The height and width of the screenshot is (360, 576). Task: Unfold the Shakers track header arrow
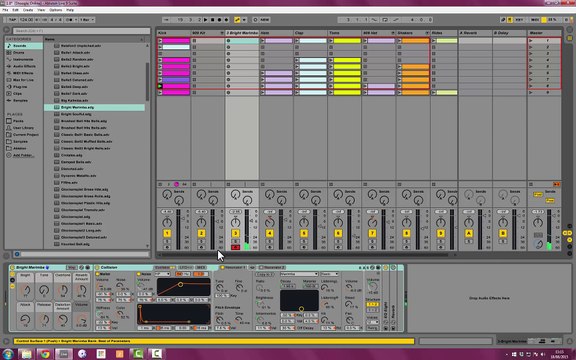pyautogui.click(x=427, y=33)
